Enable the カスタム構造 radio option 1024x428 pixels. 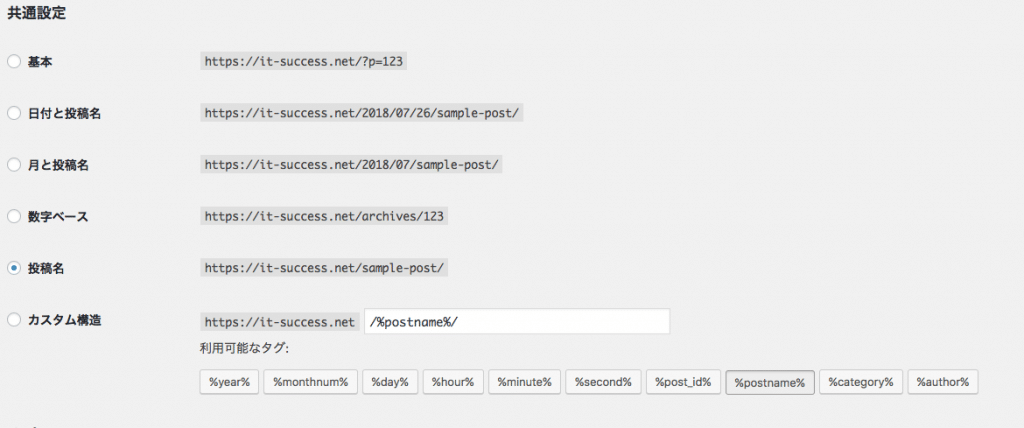pyautogui.click(x=14, y=320)
